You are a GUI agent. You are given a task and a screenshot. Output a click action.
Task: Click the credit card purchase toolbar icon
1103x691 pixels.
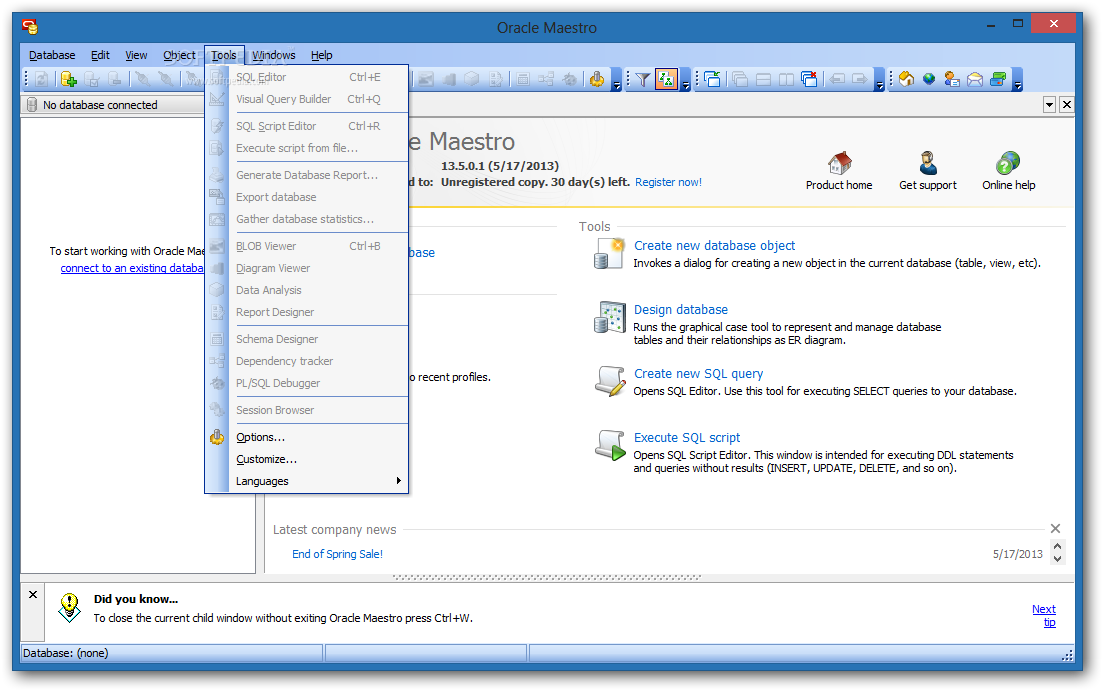pos(998,80)
